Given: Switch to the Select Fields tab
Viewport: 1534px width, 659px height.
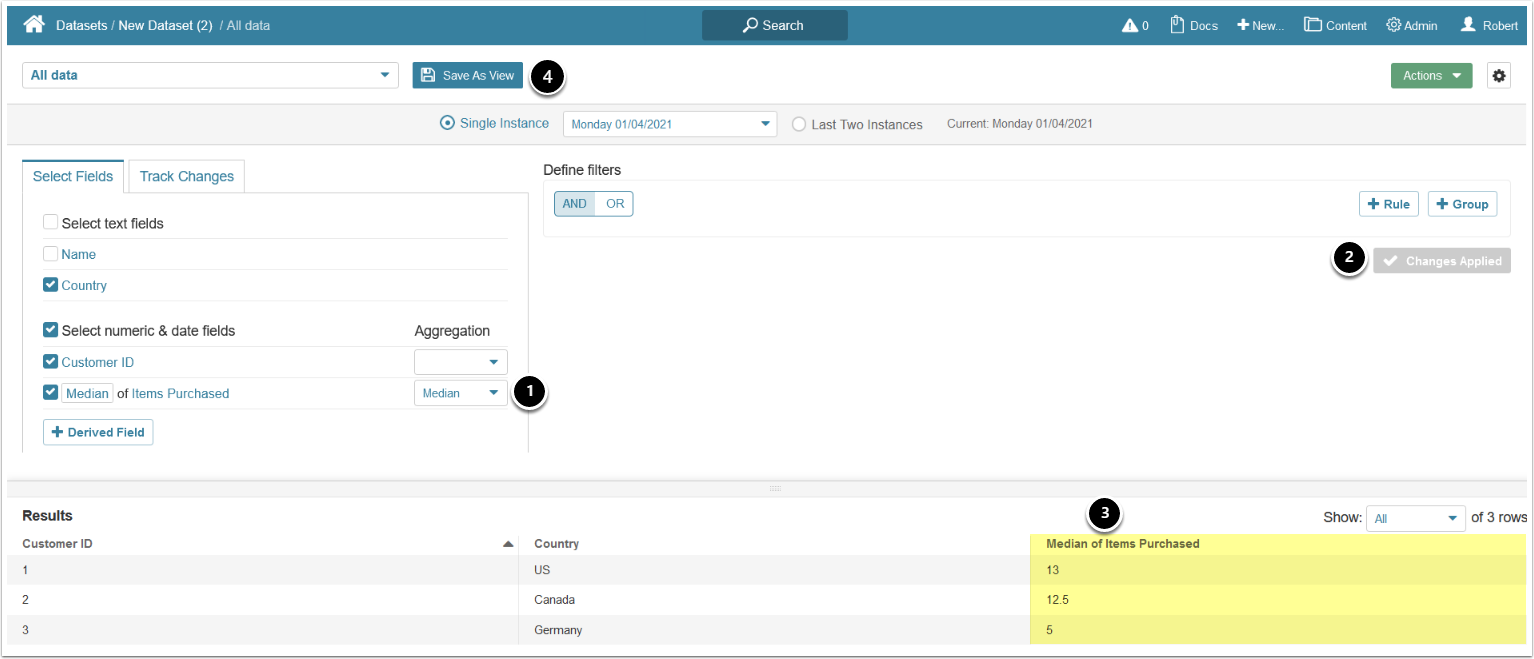Looking at the screenshot, I should [x=73, y=176].
